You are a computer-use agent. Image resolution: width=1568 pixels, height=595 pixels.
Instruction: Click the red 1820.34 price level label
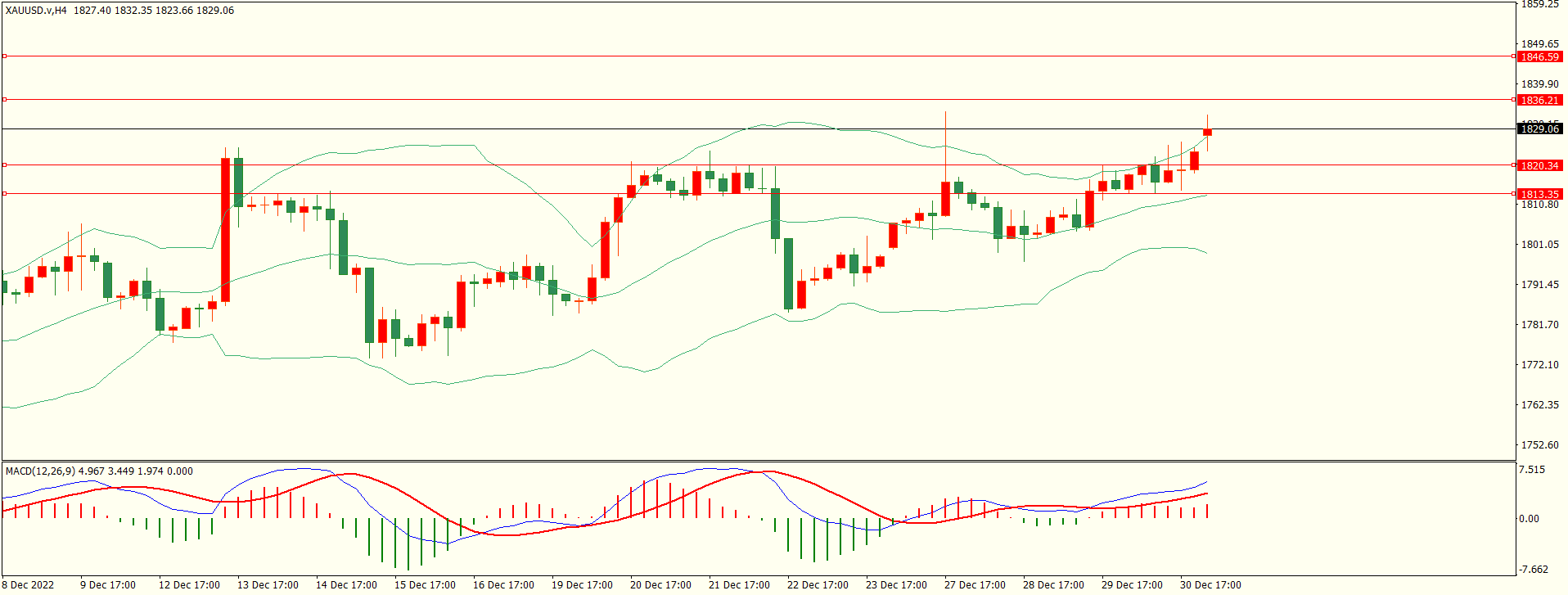(1539, 166)
